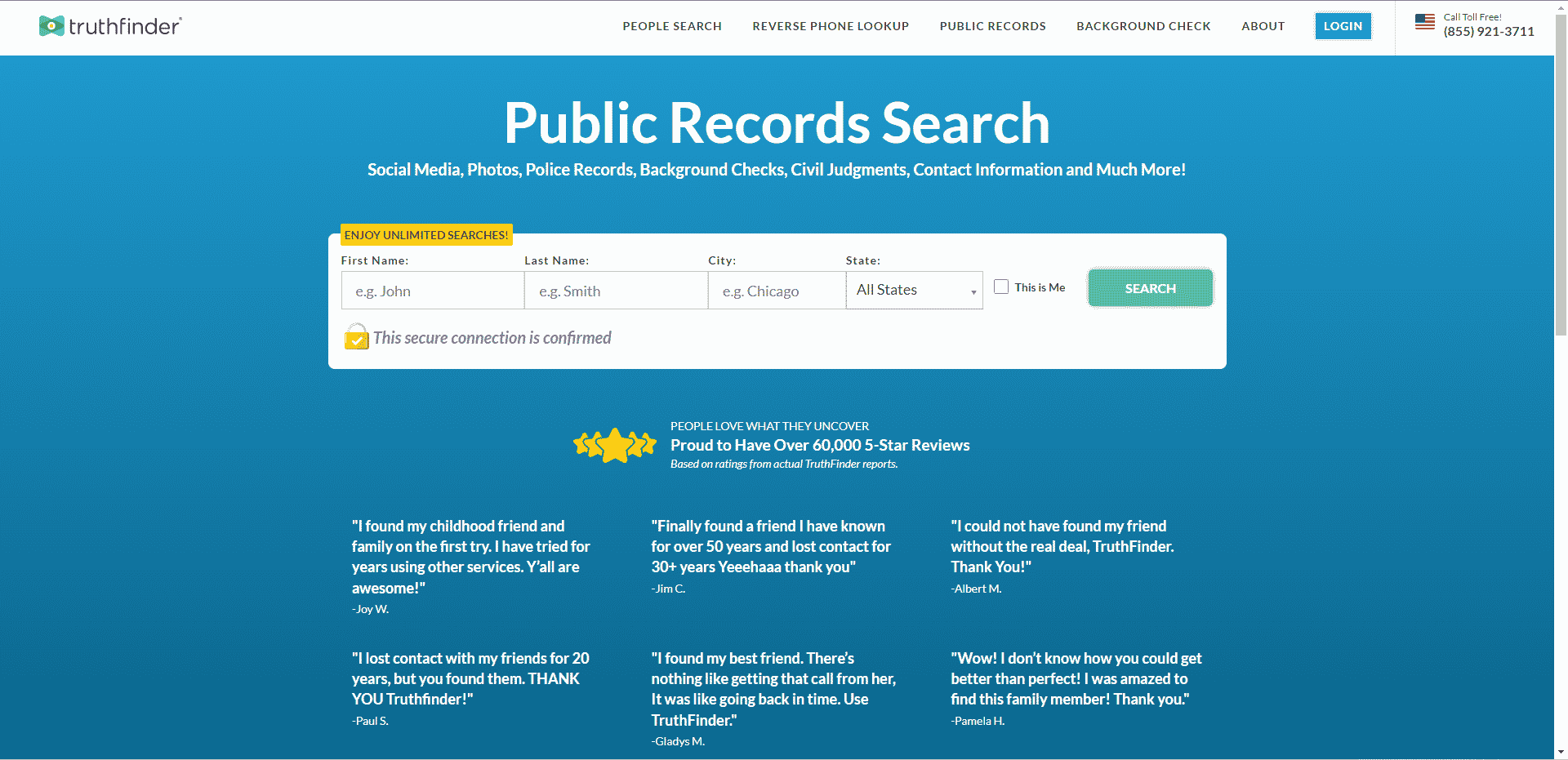Click the scrollbar down arrow
The image size is (1568, 760).
point(1560,753)
